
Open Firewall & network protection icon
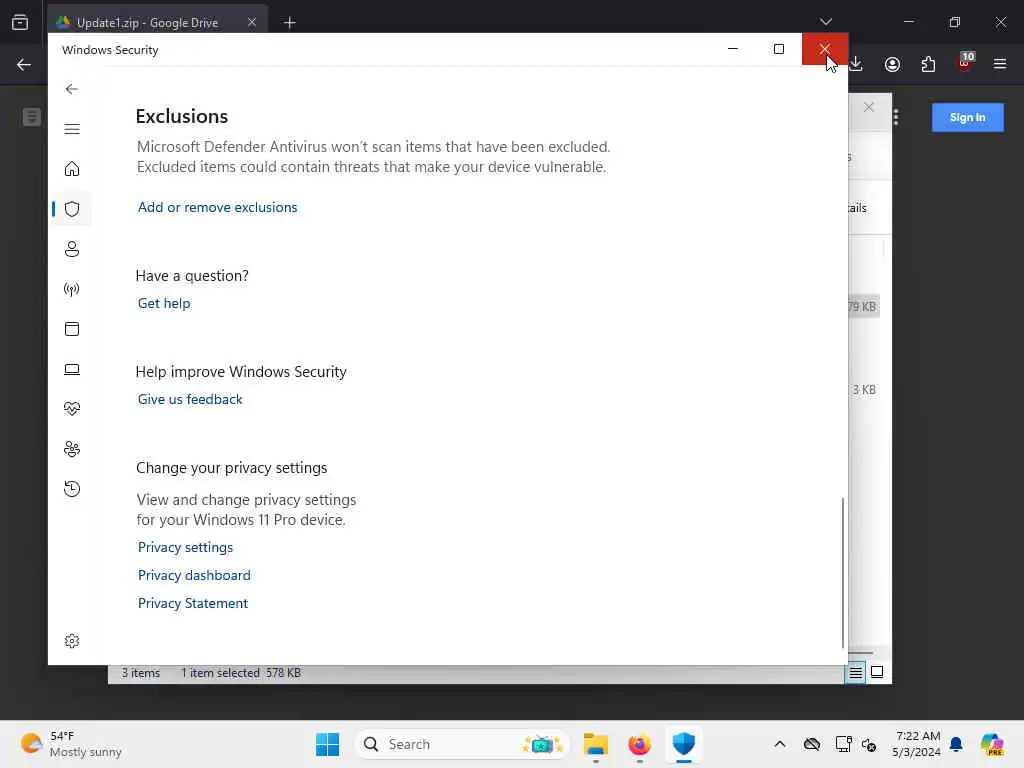pyautogui.click(x=72, y=289)
